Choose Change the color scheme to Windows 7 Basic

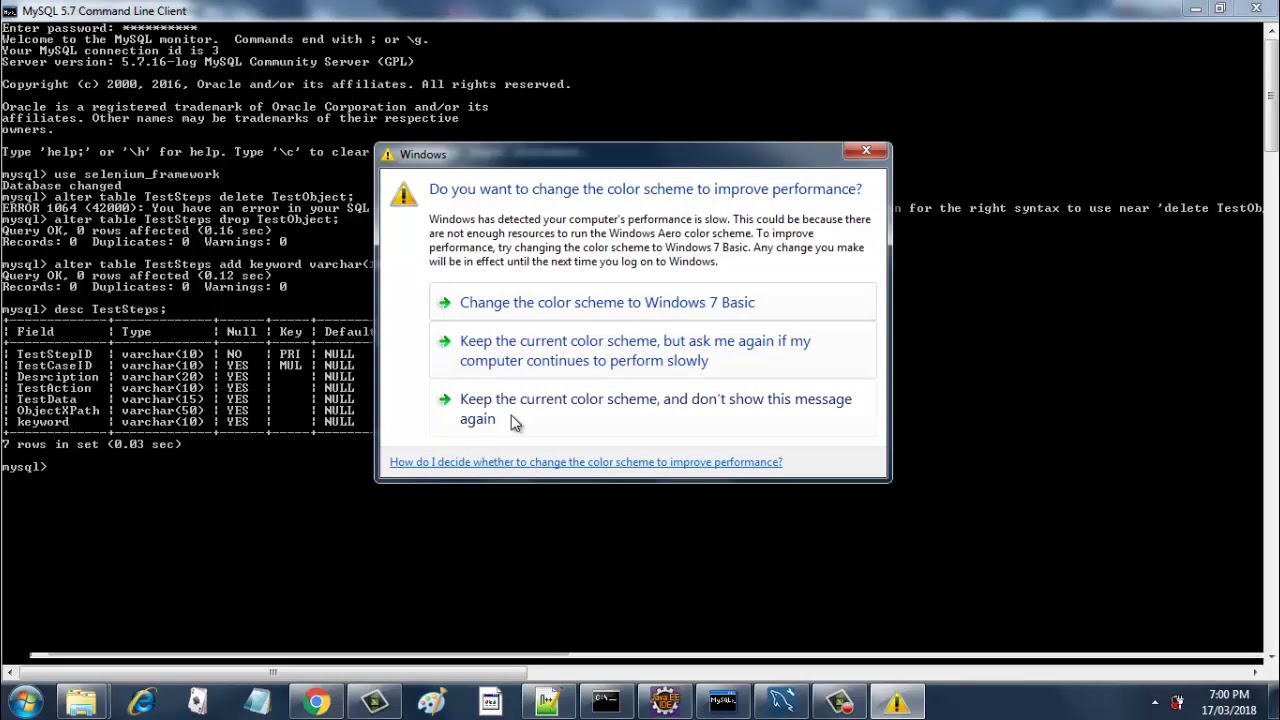tap(653, 302)
